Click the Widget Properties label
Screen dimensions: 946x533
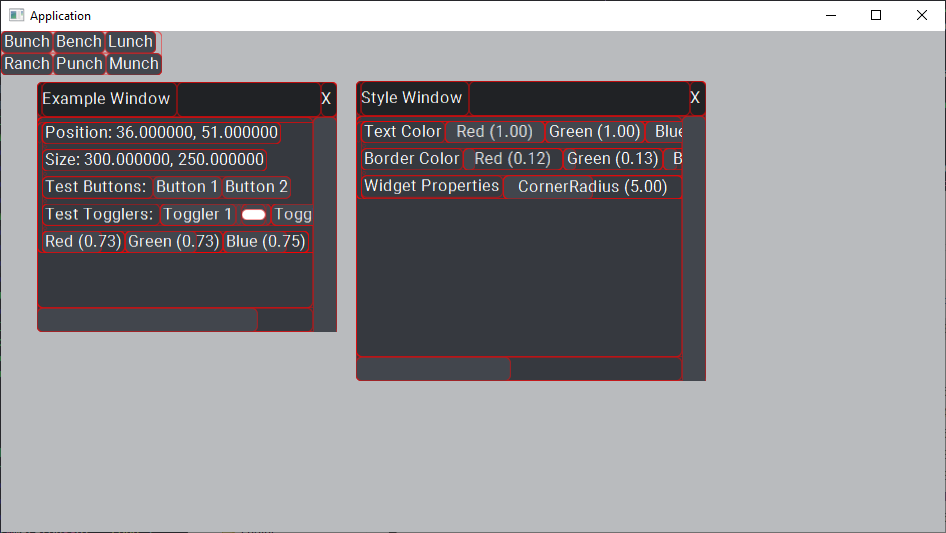click(432, 187)
